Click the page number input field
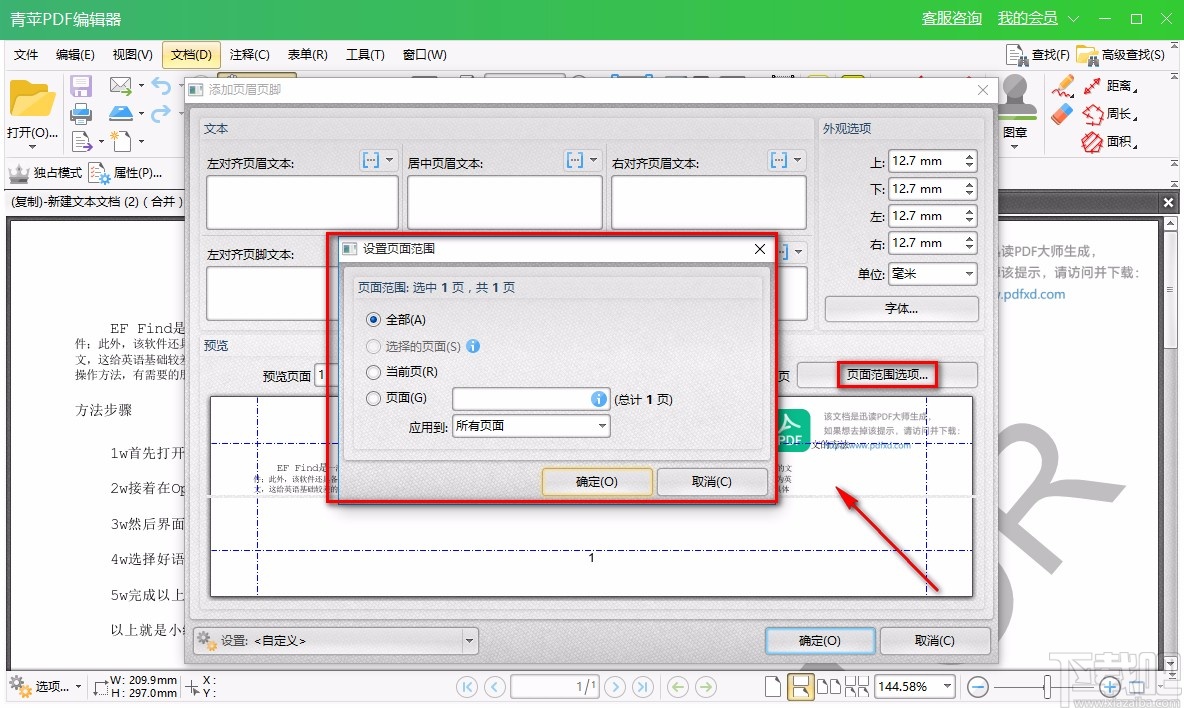 (x=554, y=686)
